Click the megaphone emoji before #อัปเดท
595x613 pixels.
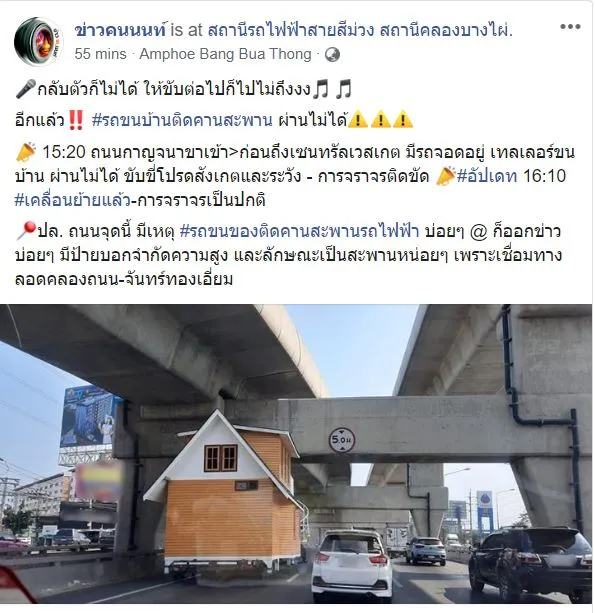[445, 176]
